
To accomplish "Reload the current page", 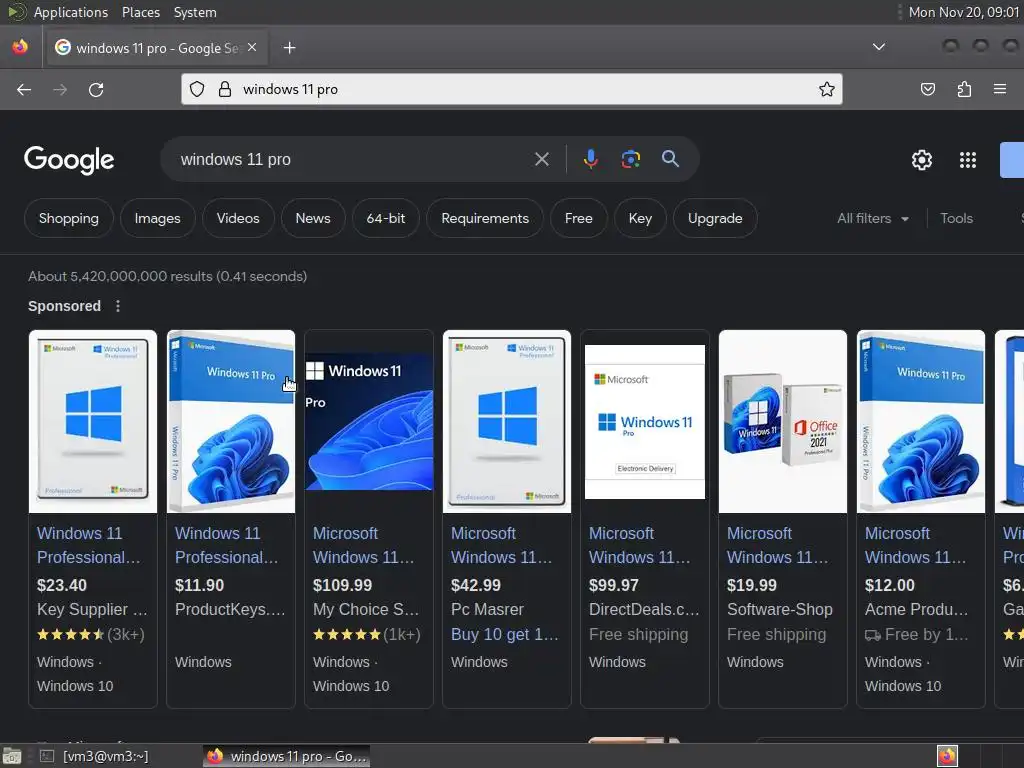I will pos(96,89).
